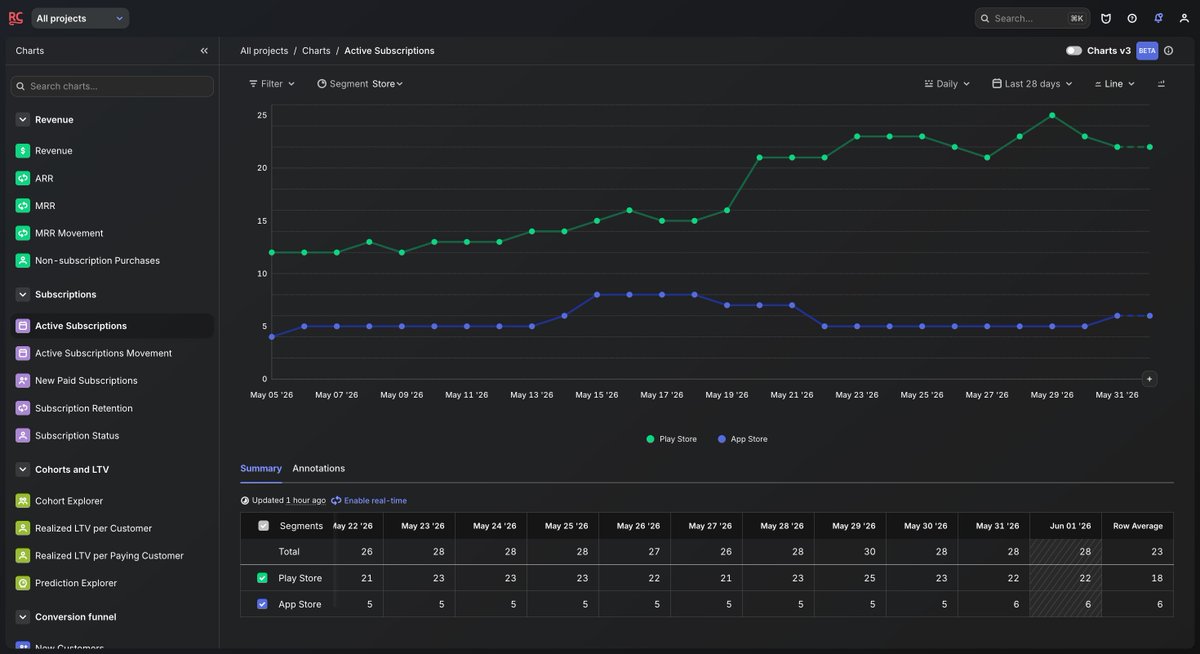This screenshot has height=654, width=1200.
Task: Toggle the Segments select-all checkbox
Action: tap(263, 526)
